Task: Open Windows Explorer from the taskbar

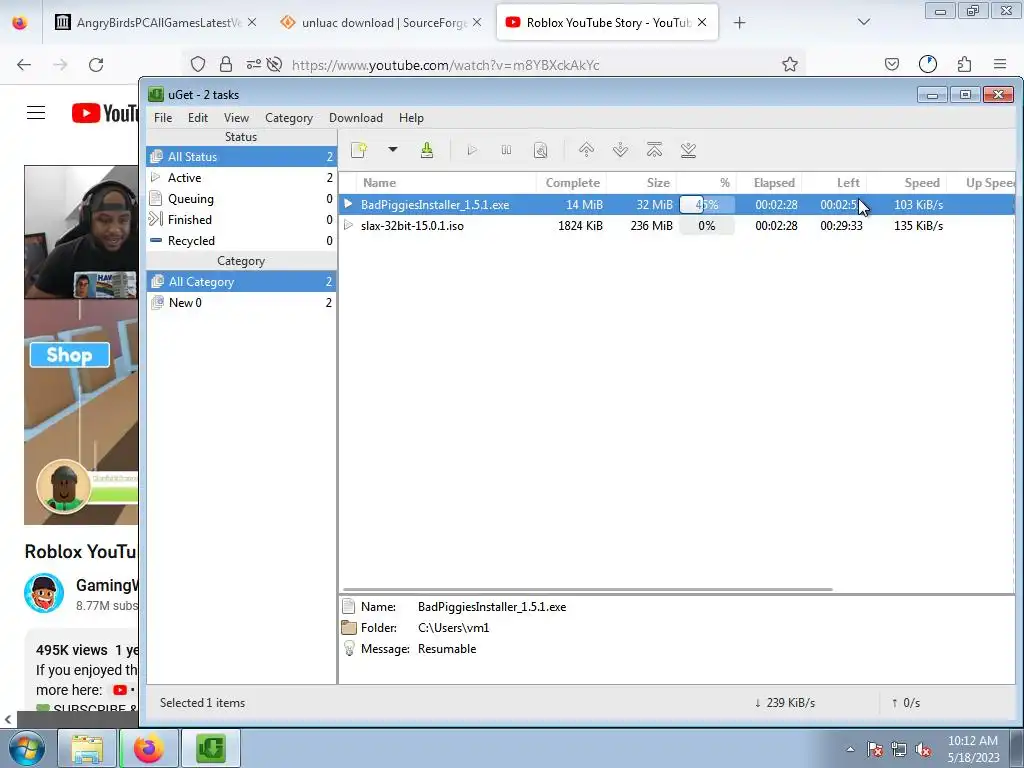Action: click(87, 748)
